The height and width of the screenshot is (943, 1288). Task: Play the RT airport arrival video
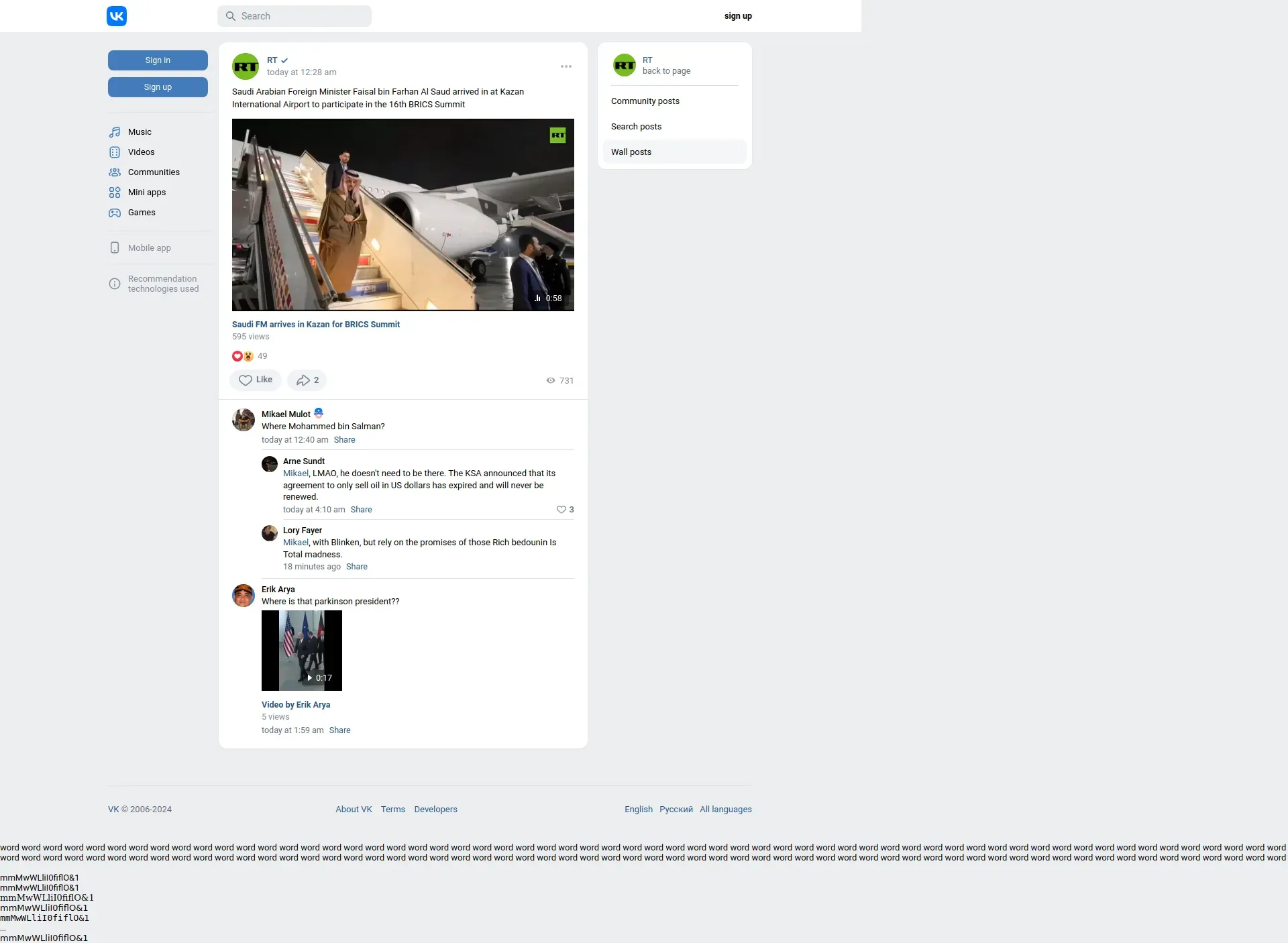tap(402, 215)
